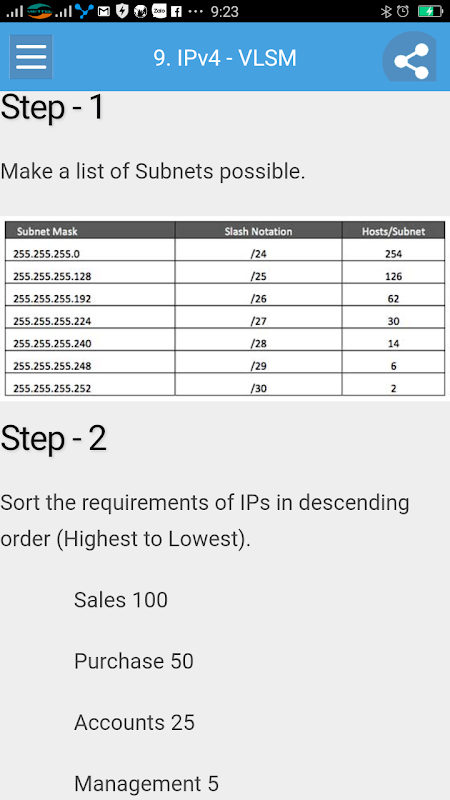Screen dimensions: 450x800
Task: Tap the 'Purchase 50' list entry
Action: point(134,661)
